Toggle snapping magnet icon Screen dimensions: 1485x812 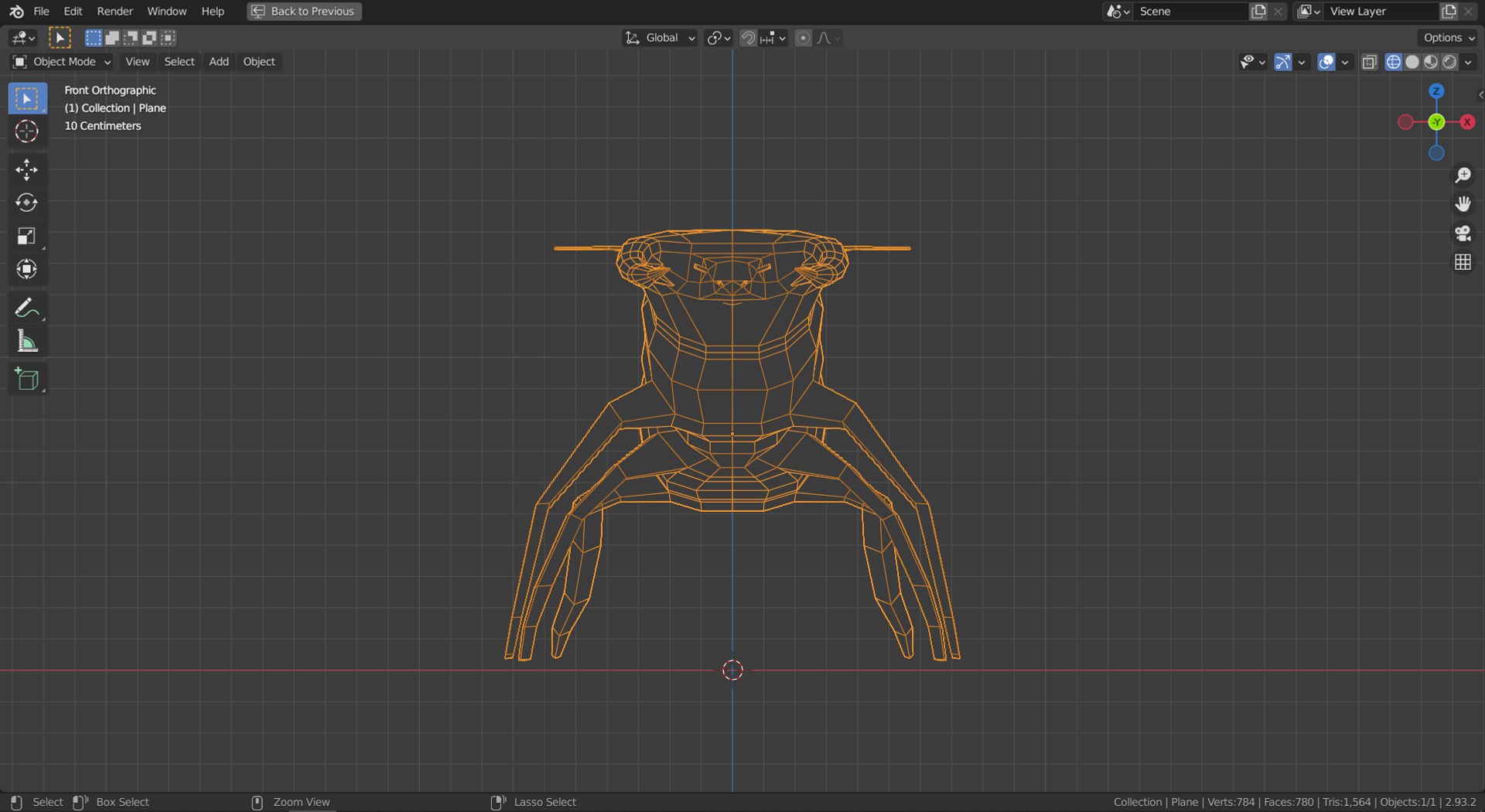click(748, 38)
